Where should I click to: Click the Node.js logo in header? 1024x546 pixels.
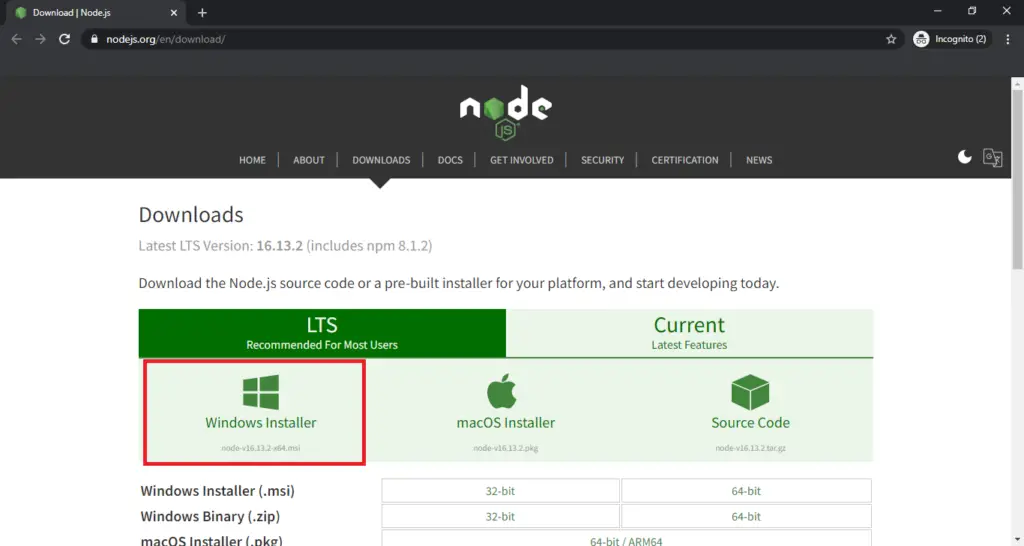pyautogui.click(x=505, y=114)
